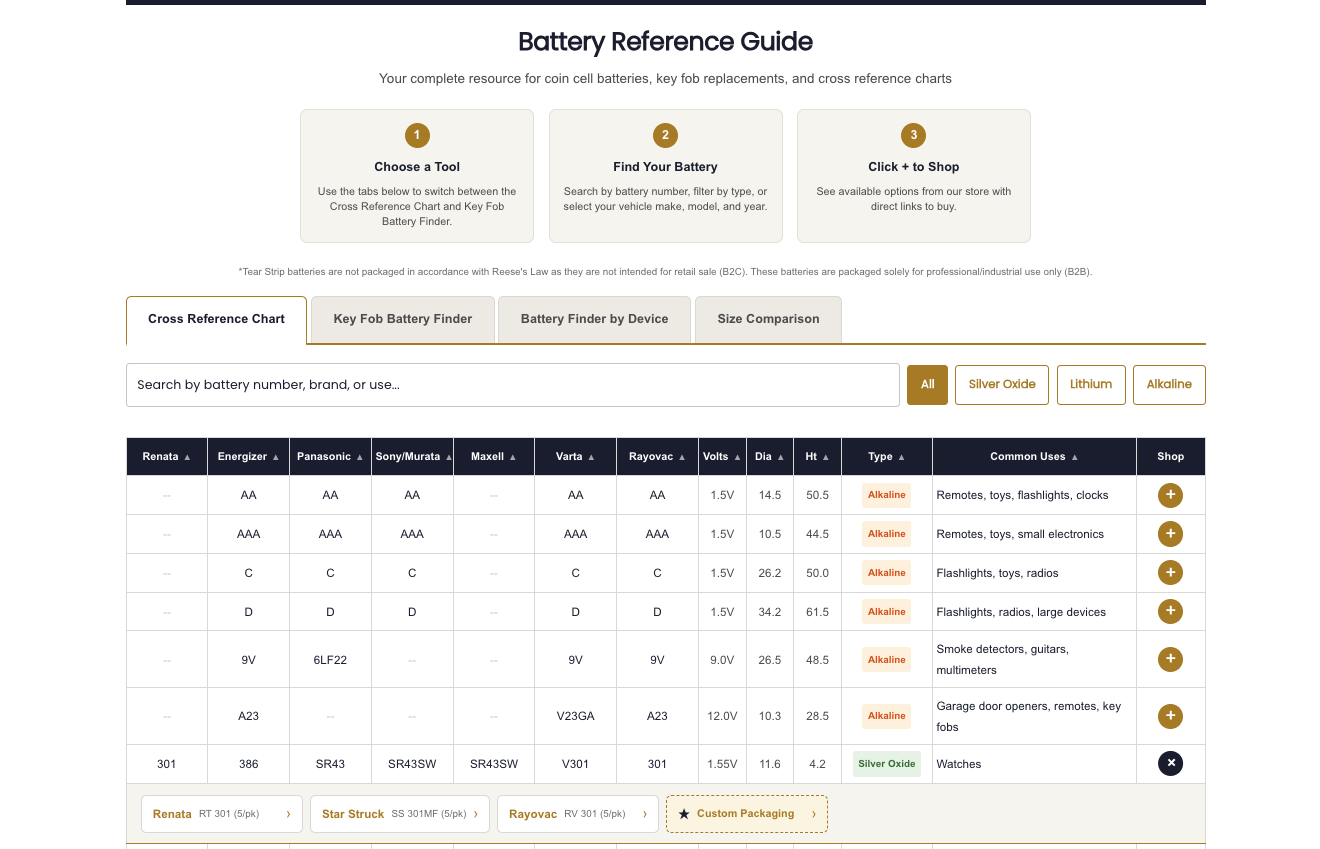Sort by the Sony/Murata column header
This screenshot has width=1320, height=849.
(412, 456)
